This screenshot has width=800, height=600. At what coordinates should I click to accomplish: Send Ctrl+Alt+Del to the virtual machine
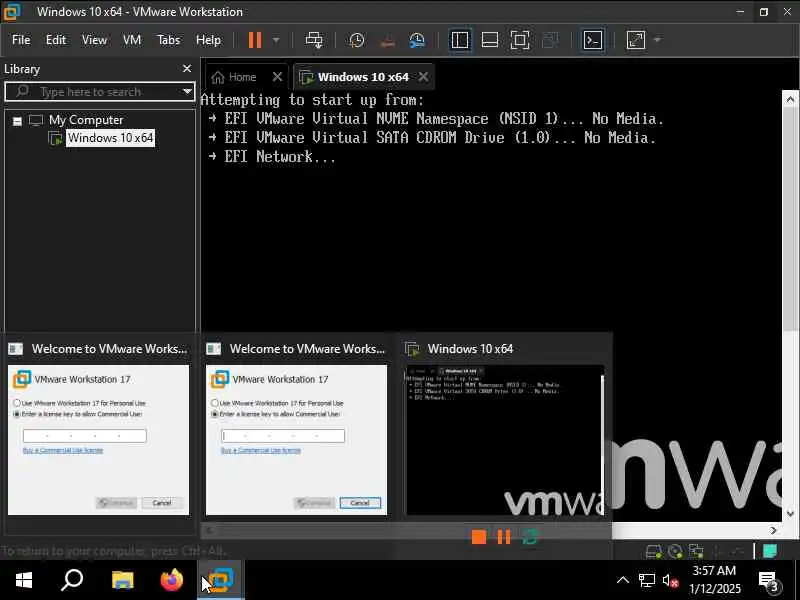[x=314, y=40]
